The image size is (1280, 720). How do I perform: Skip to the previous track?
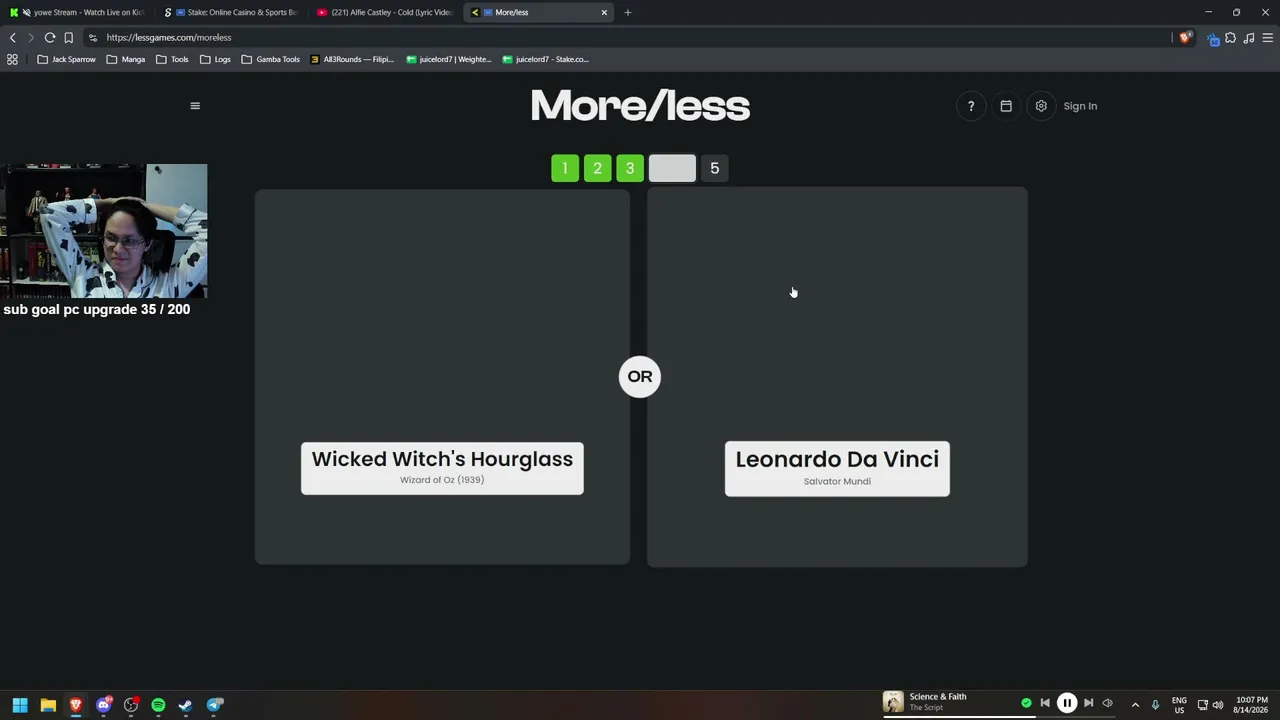coord(1045,703)
